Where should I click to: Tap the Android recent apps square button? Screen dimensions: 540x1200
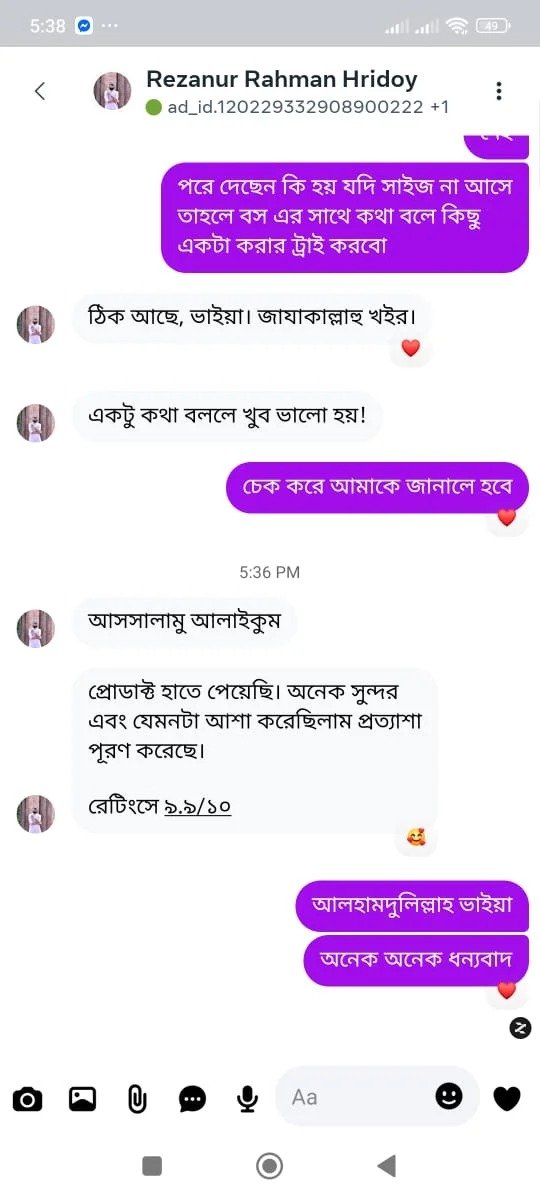point(152,1165)
